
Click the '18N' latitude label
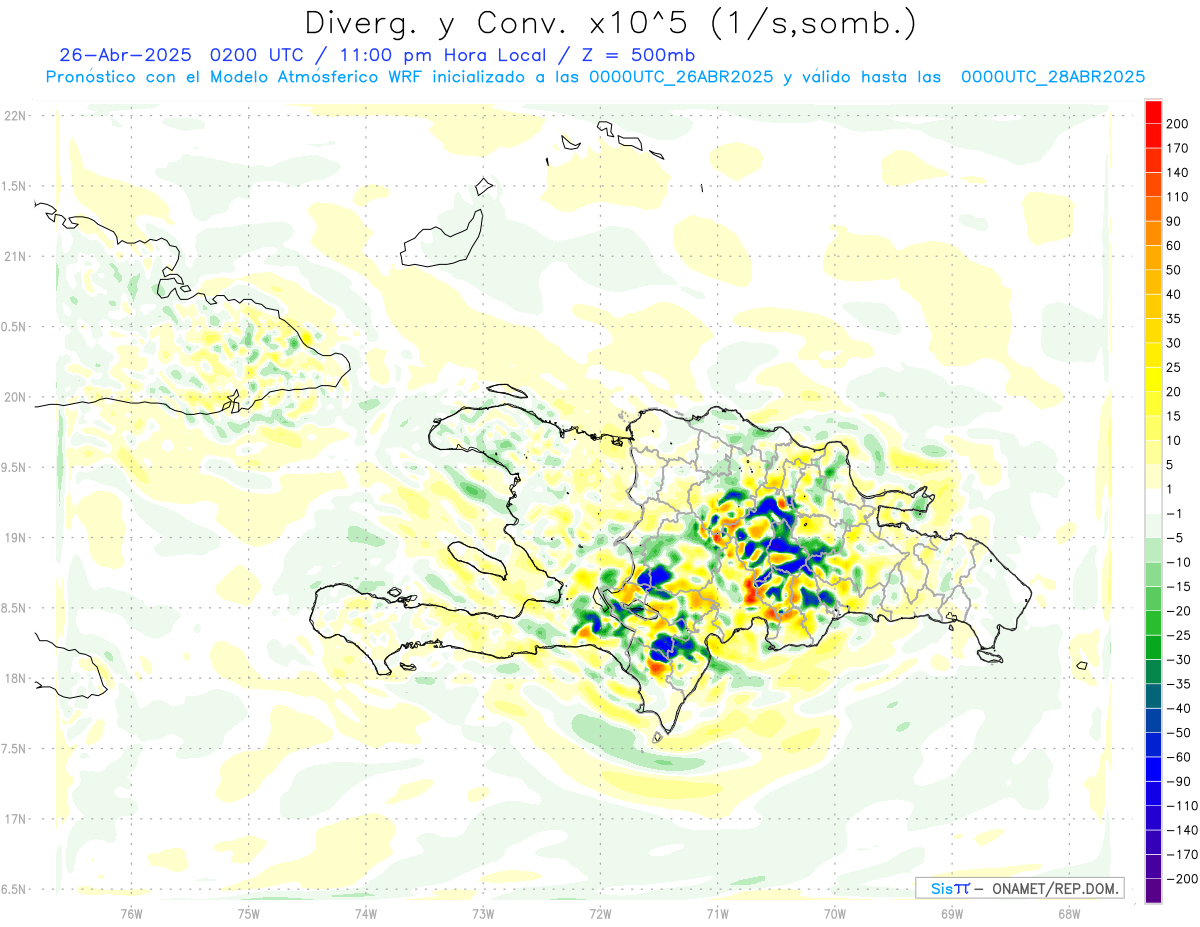(15, 678)
